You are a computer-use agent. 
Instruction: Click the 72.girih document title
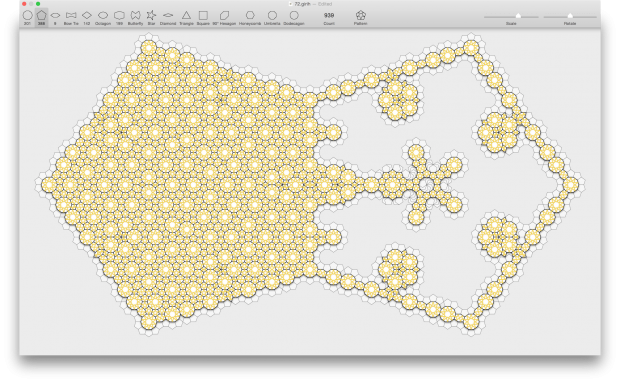pyautogui.click(x=302, y=4)
